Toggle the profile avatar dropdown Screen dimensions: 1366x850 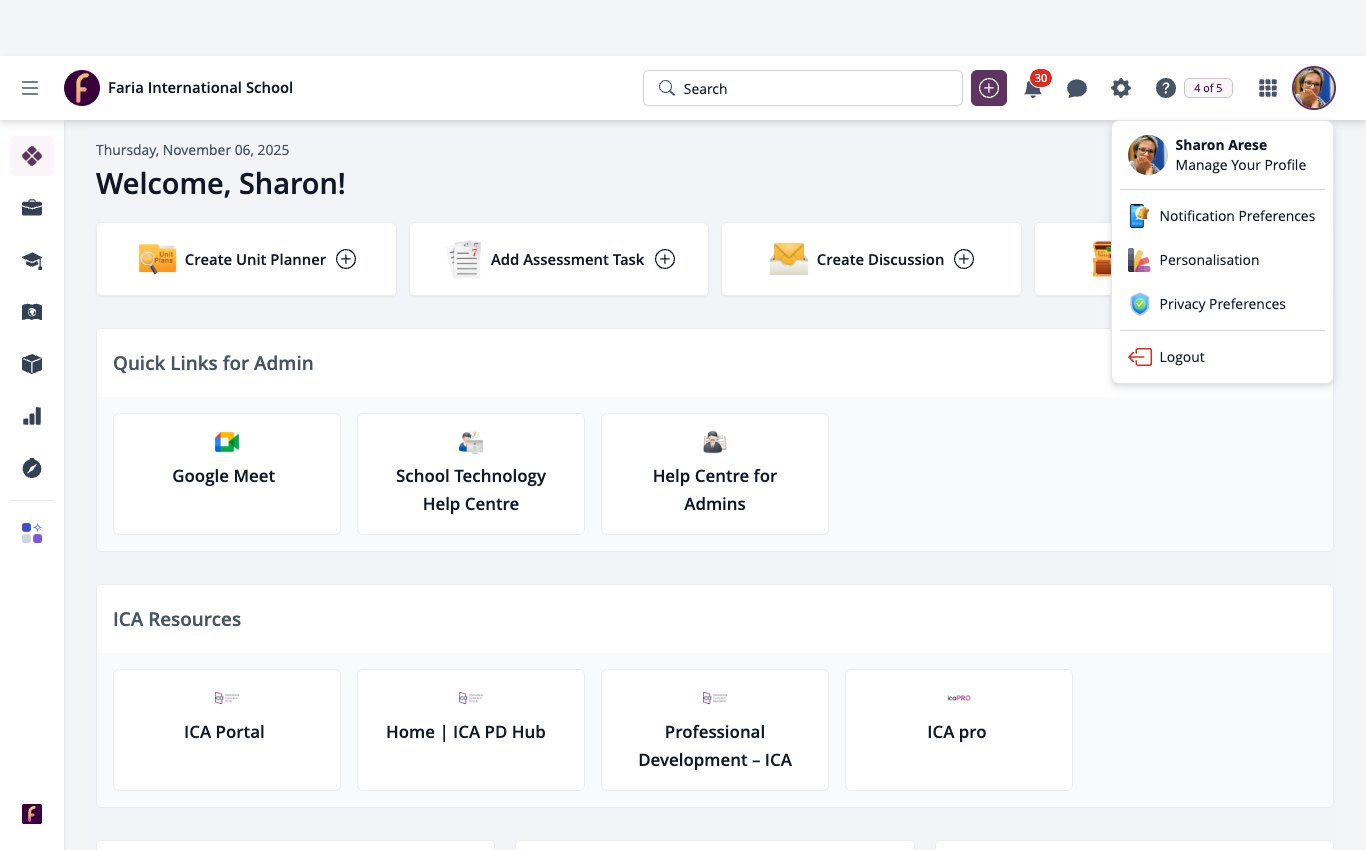point(1314,88)
